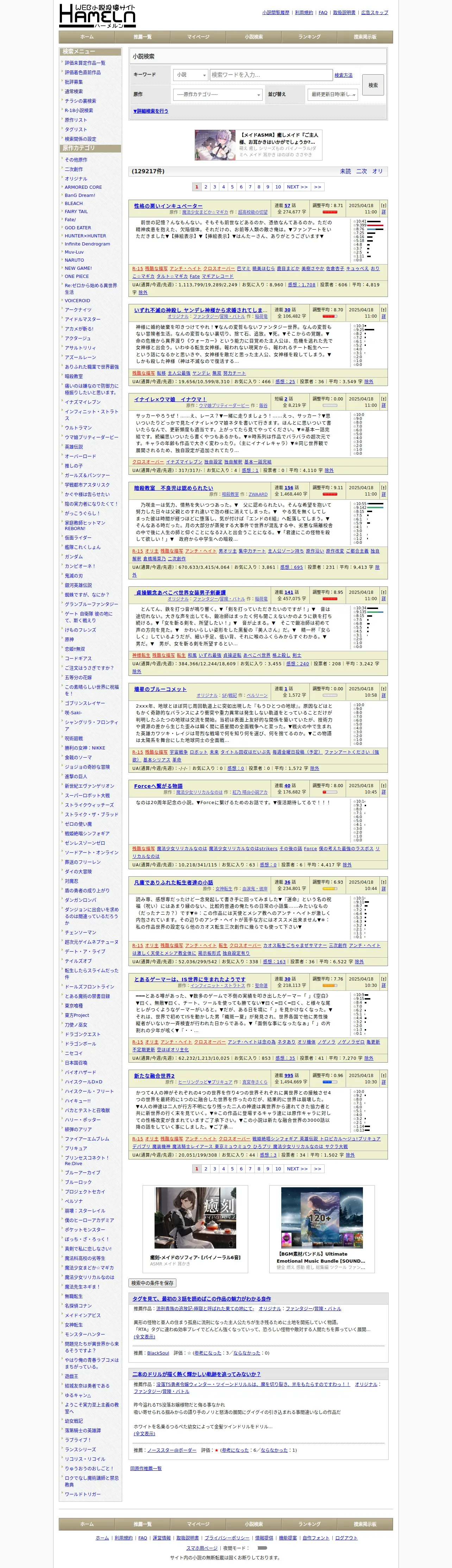Open the 同原作推薦一覧 link
Viewport: 452px width, 1568px height.
coord(146,1468)
